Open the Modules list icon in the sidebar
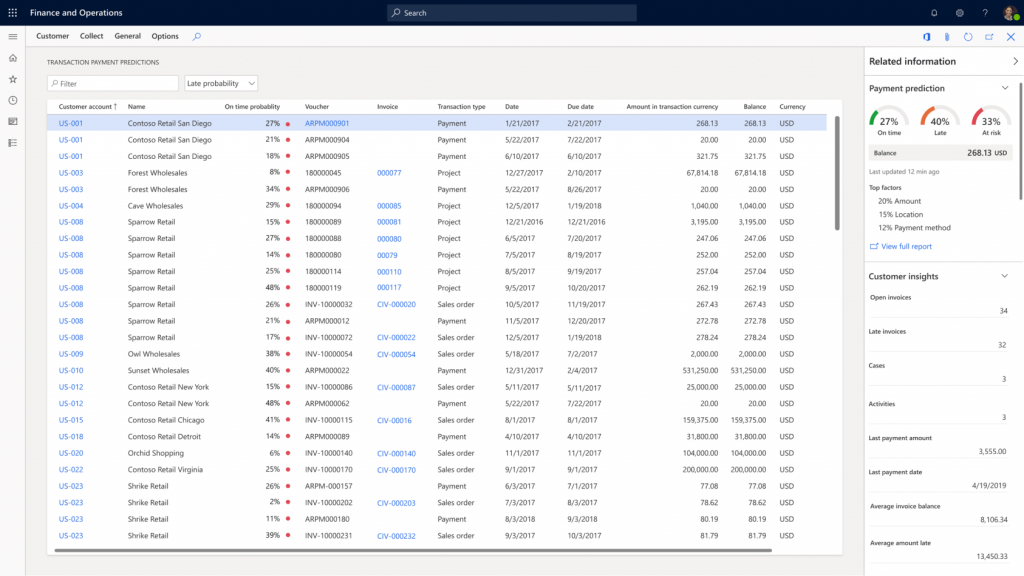This screenshot has height=576, width=1024. (13, 143)
